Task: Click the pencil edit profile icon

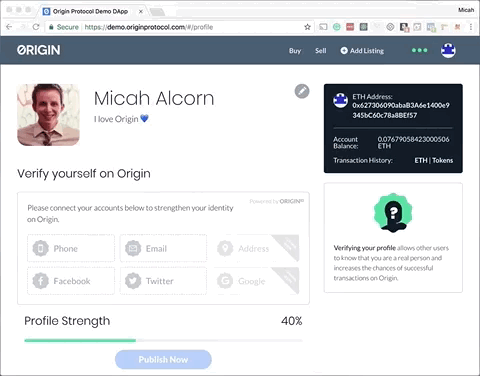Action: coord(302,91)
